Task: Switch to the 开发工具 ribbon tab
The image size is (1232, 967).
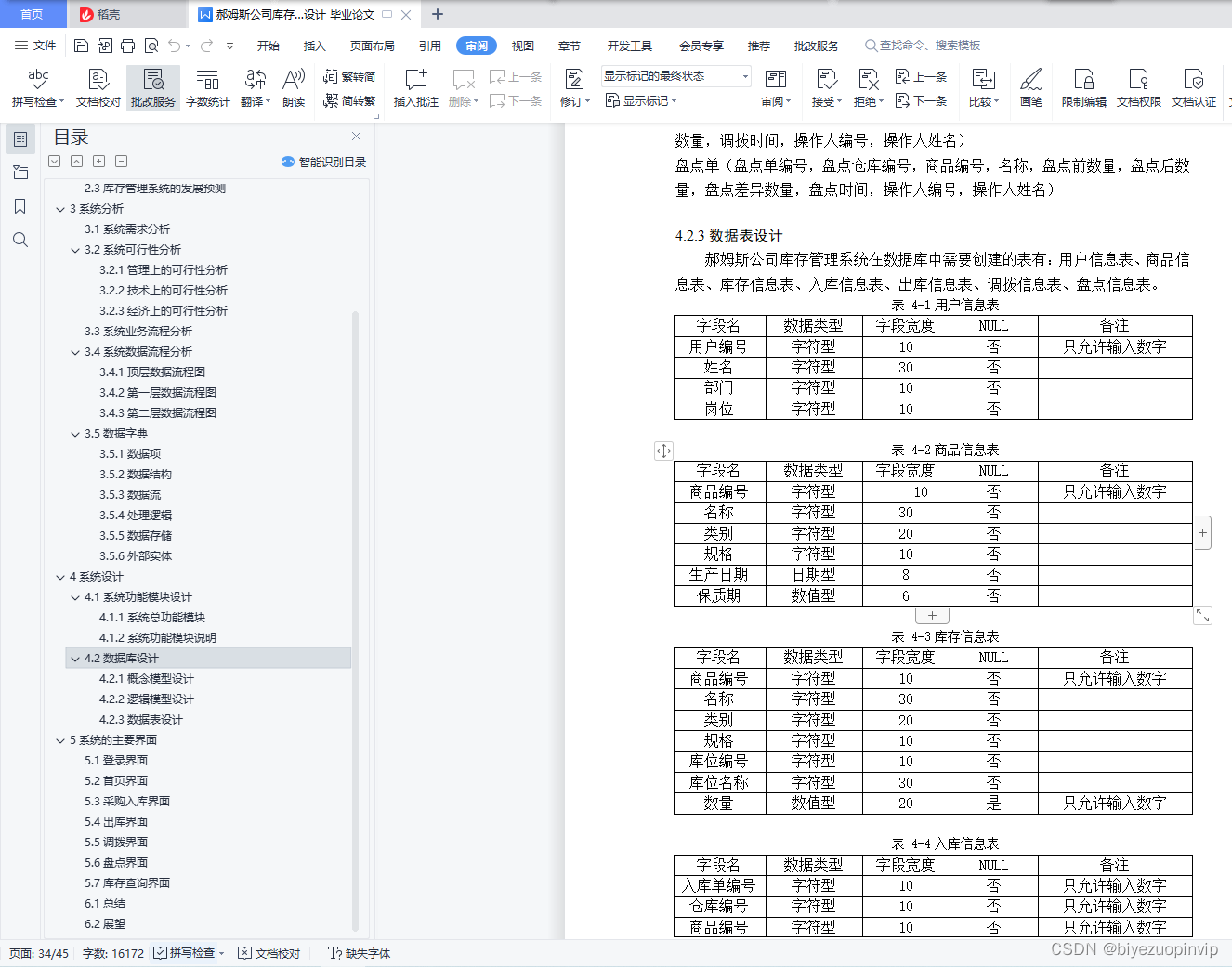Action: (630, 46)
